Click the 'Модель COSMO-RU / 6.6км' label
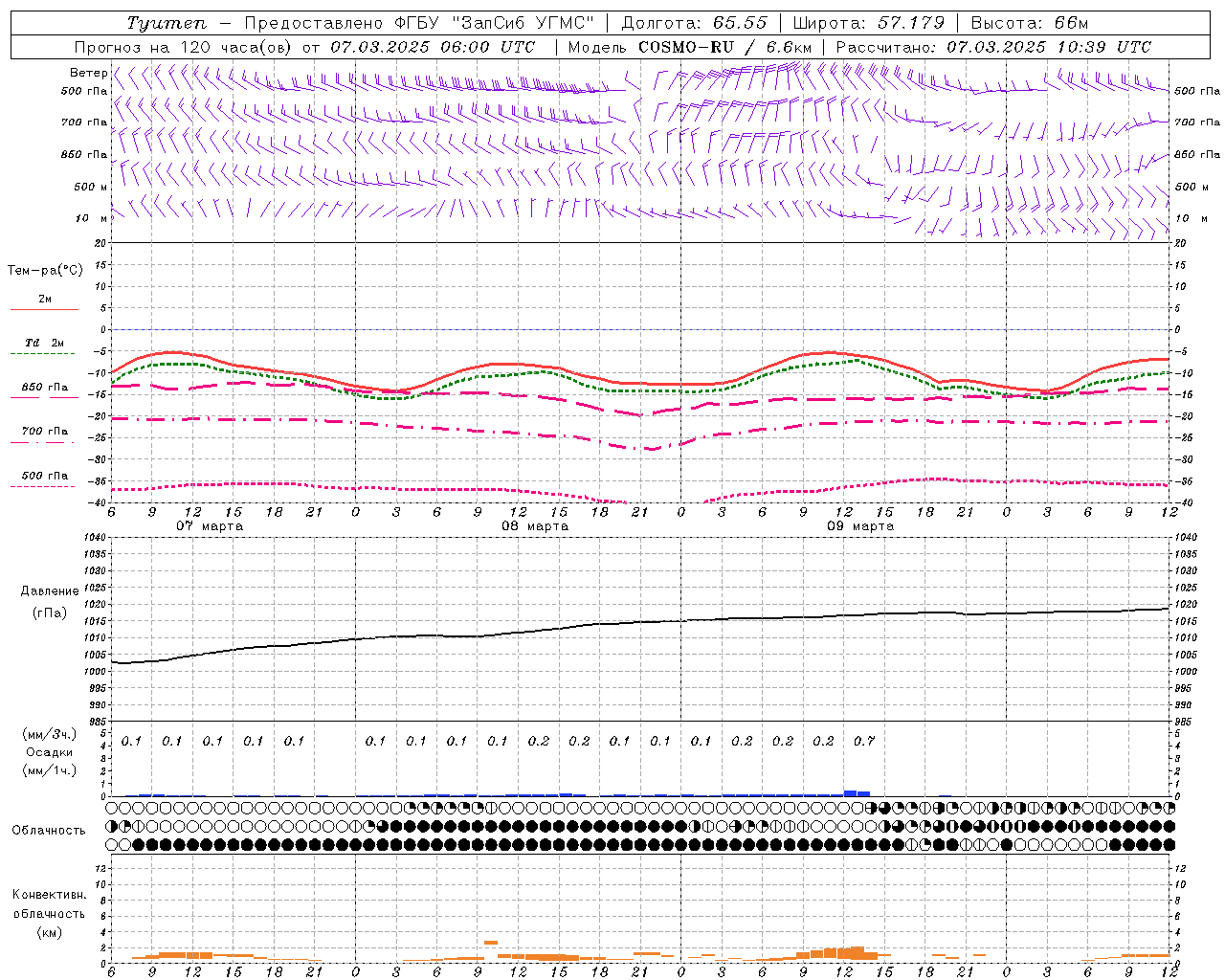This screenshot has height=980, width=1225. 690,47
